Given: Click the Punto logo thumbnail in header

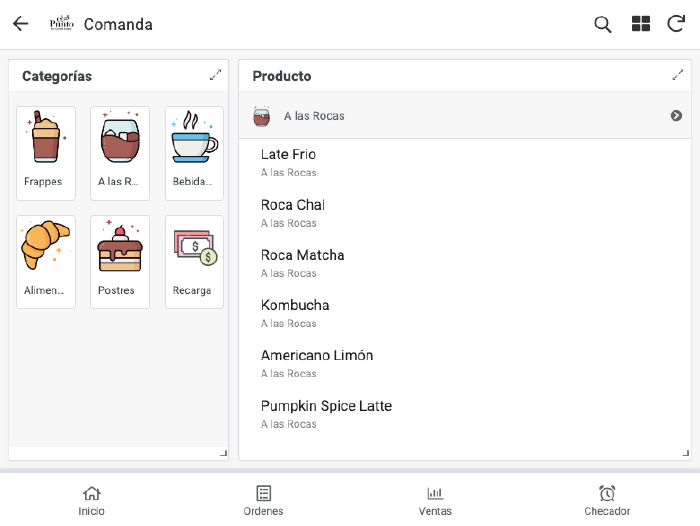Looking at the screenshot, I should click(62, 24).
